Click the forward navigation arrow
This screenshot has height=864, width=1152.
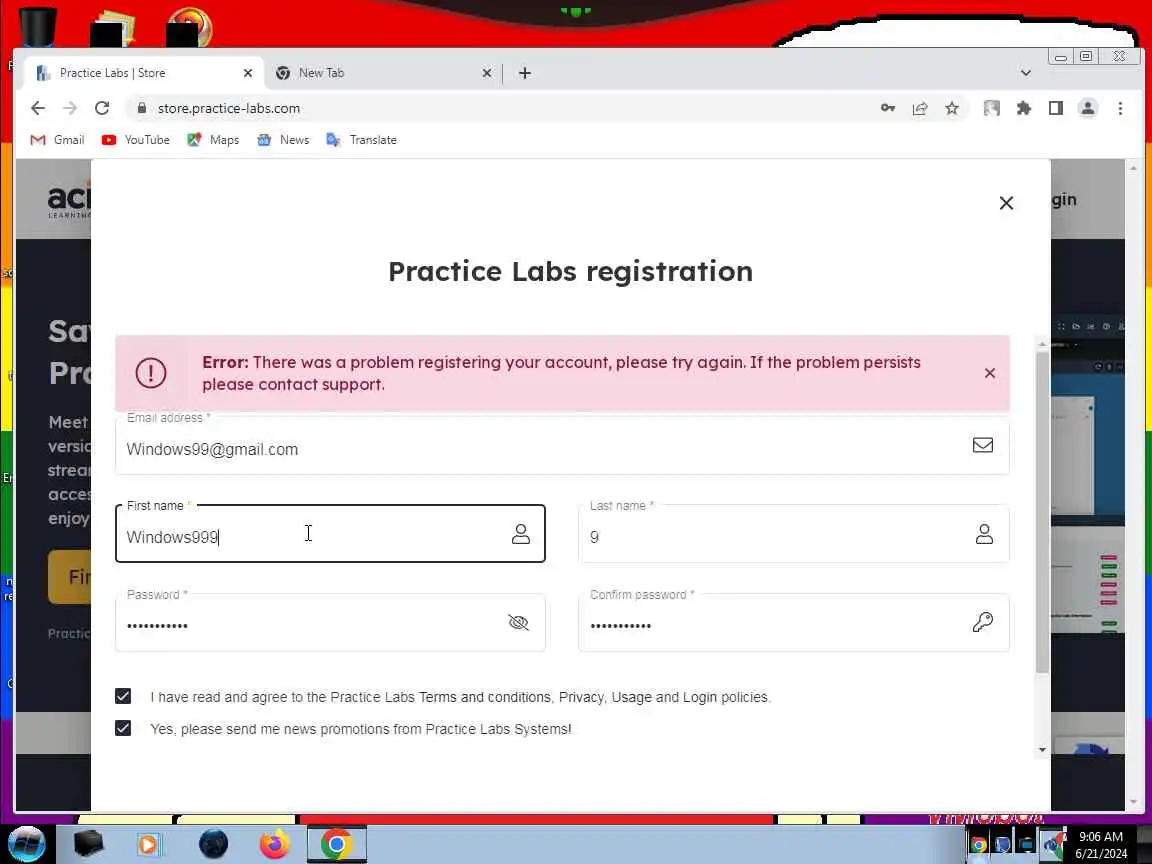tap(70, 108)
